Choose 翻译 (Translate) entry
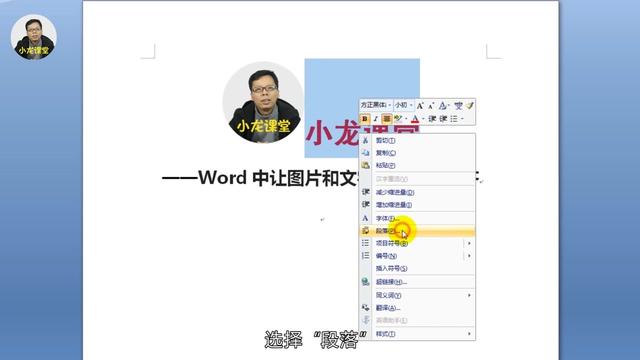The height and width of the screenshot is (360, 640). [417, 308]
